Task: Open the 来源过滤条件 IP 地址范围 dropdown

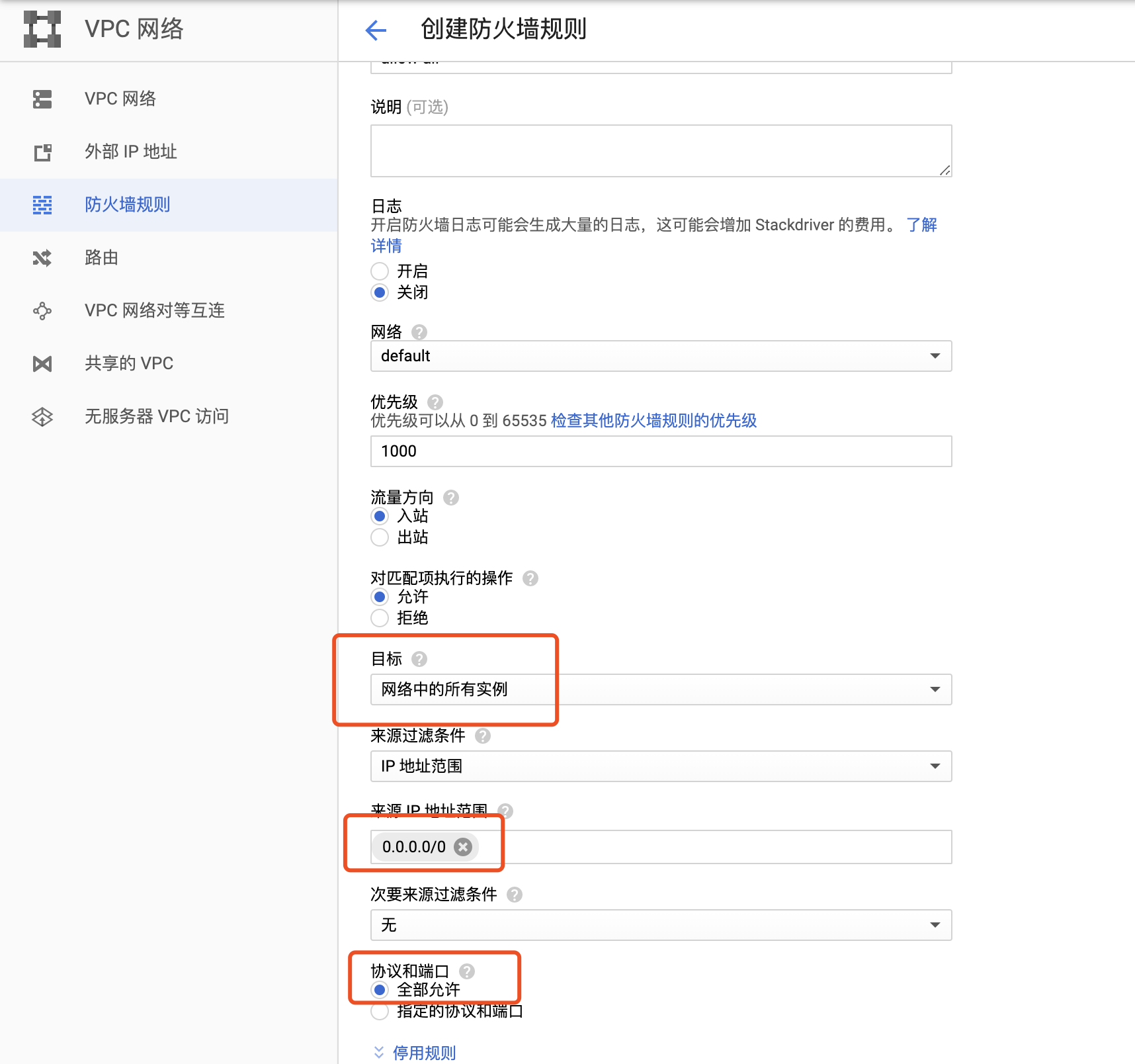Action: point(661,766)
